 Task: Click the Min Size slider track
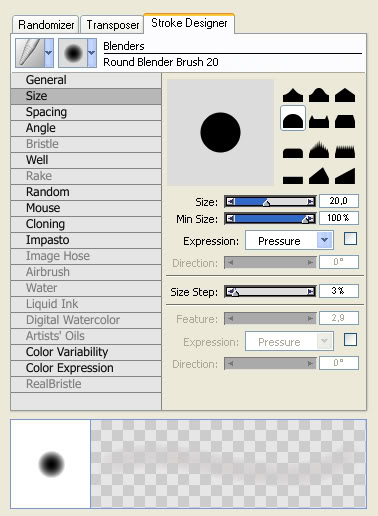(270, 219)
